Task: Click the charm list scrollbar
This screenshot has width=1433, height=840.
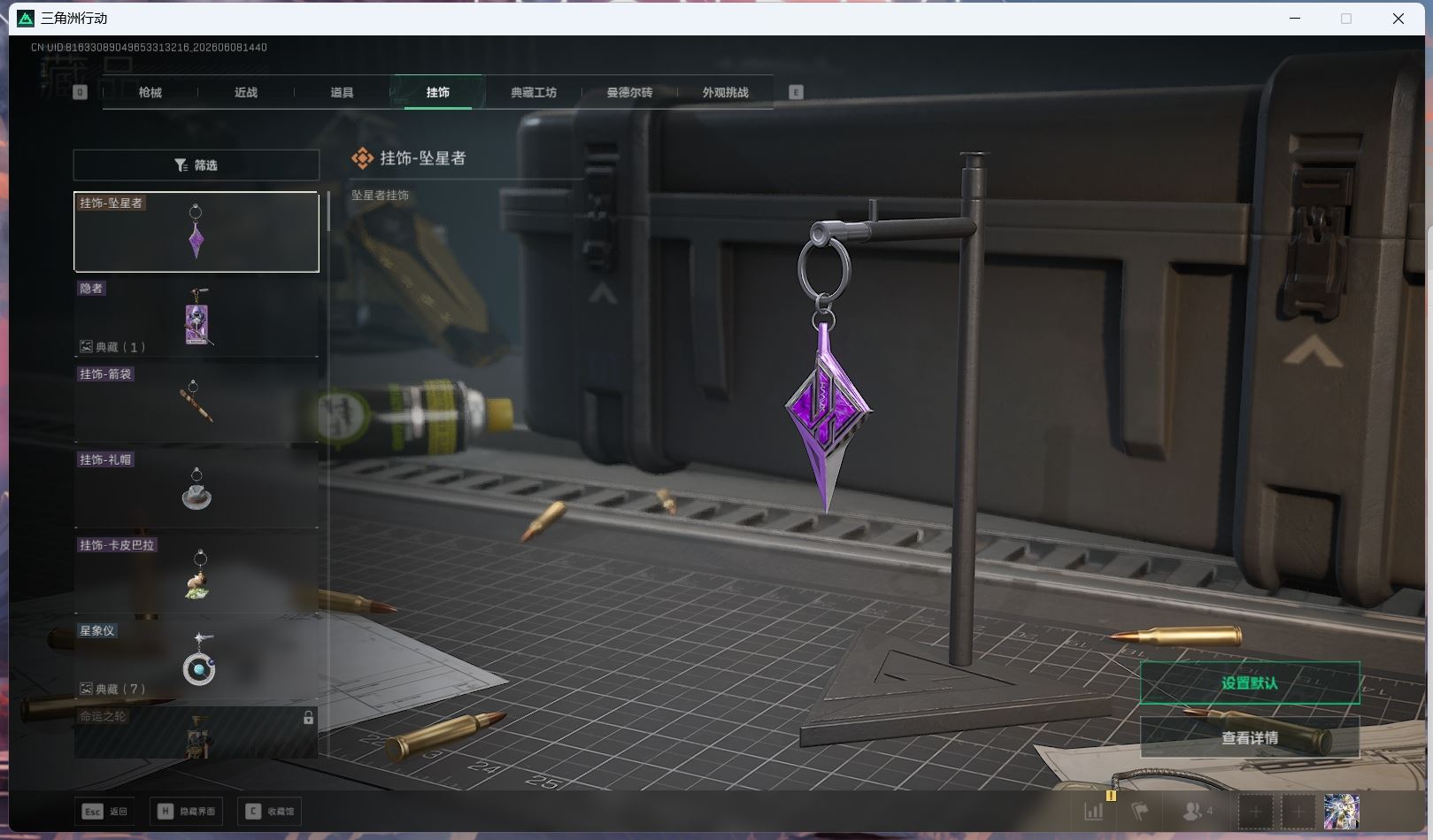Action: coord(328,212)
